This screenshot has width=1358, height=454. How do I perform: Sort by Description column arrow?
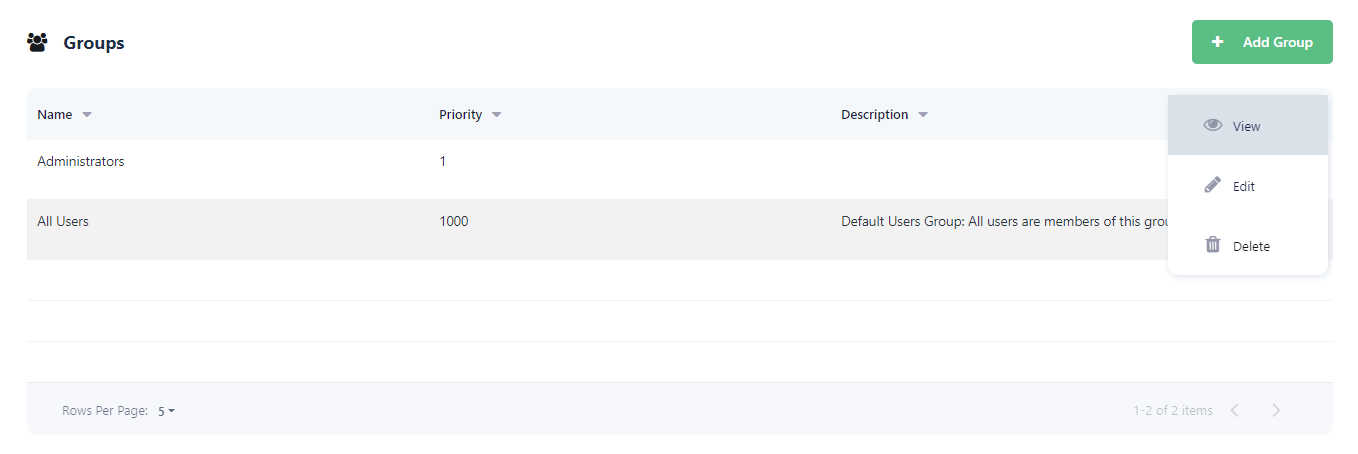pos(923,115)
